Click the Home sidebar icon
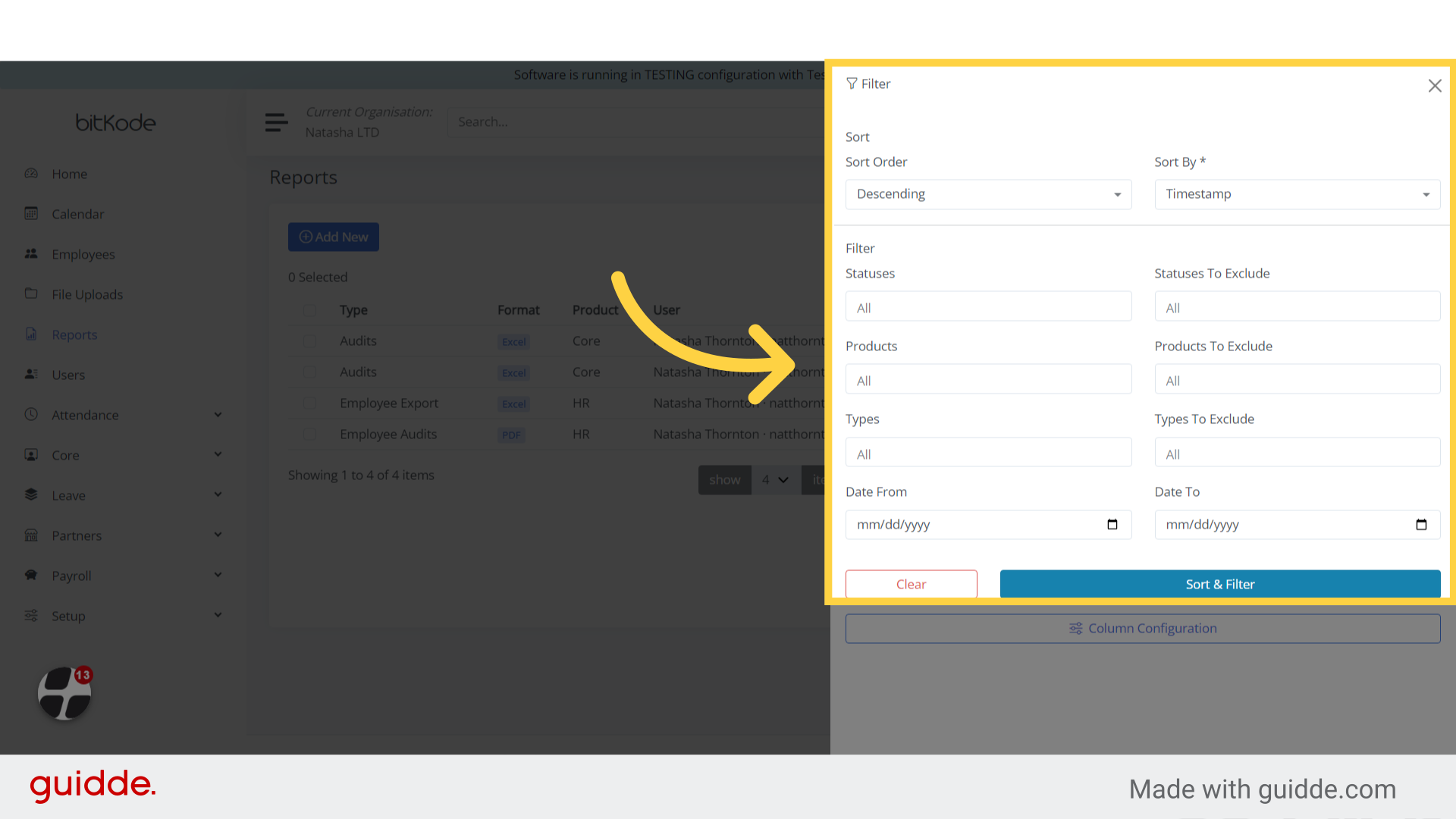This screenshot has width=1456, height=819. coord(31,174)
